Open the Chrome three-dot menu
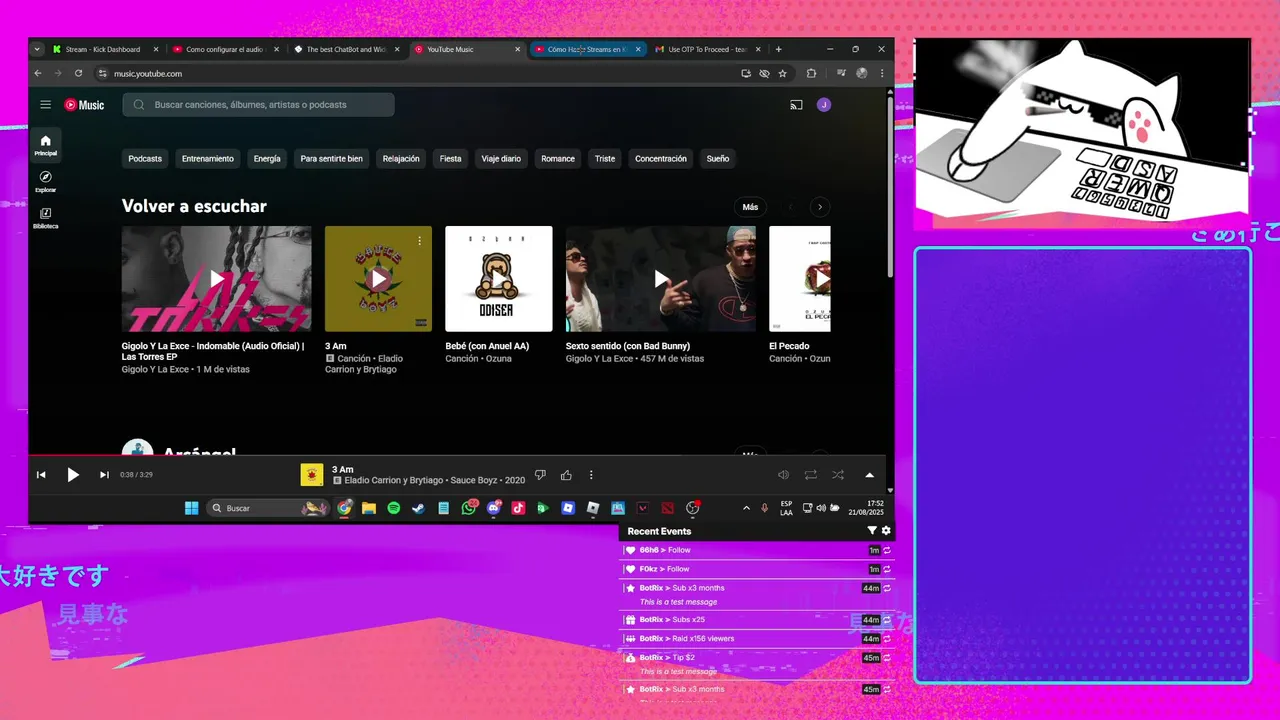The image size is (1280, 720). click(881, 73)
